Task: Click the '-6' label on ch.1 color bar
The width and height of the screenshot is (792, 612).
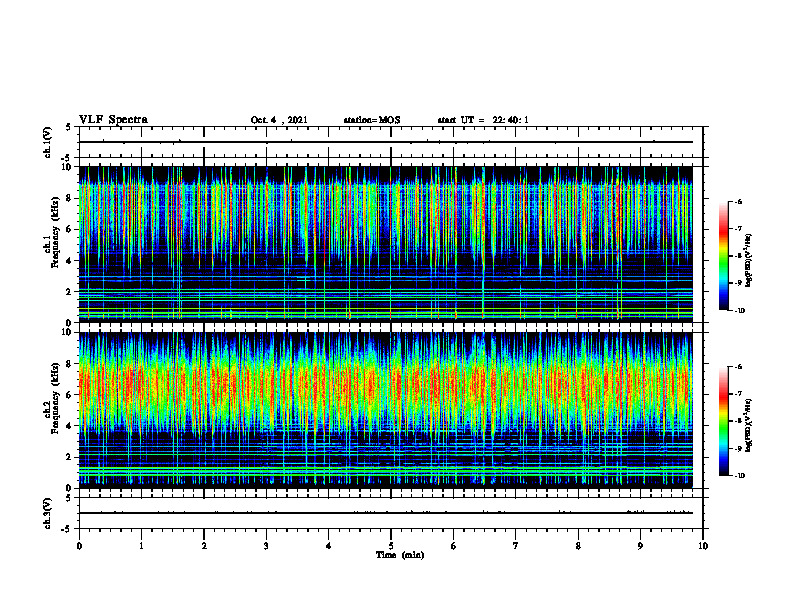Action: point(738,202)
